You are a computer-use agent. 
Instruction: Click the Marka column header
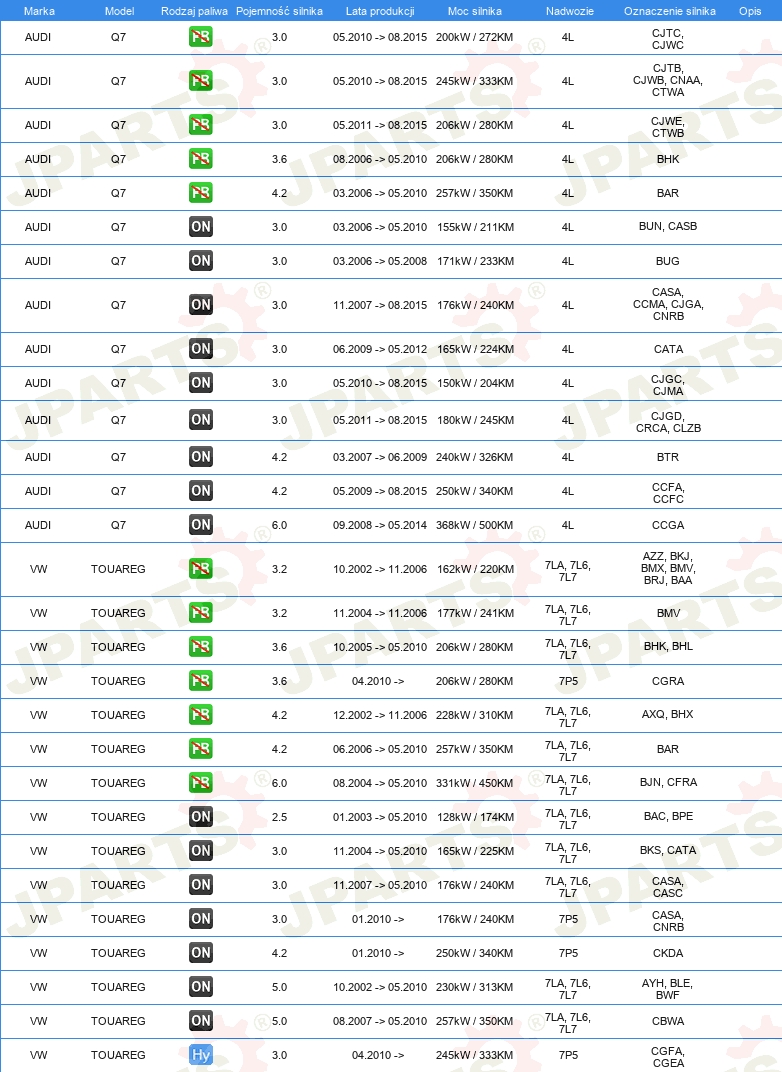[39, 11]
